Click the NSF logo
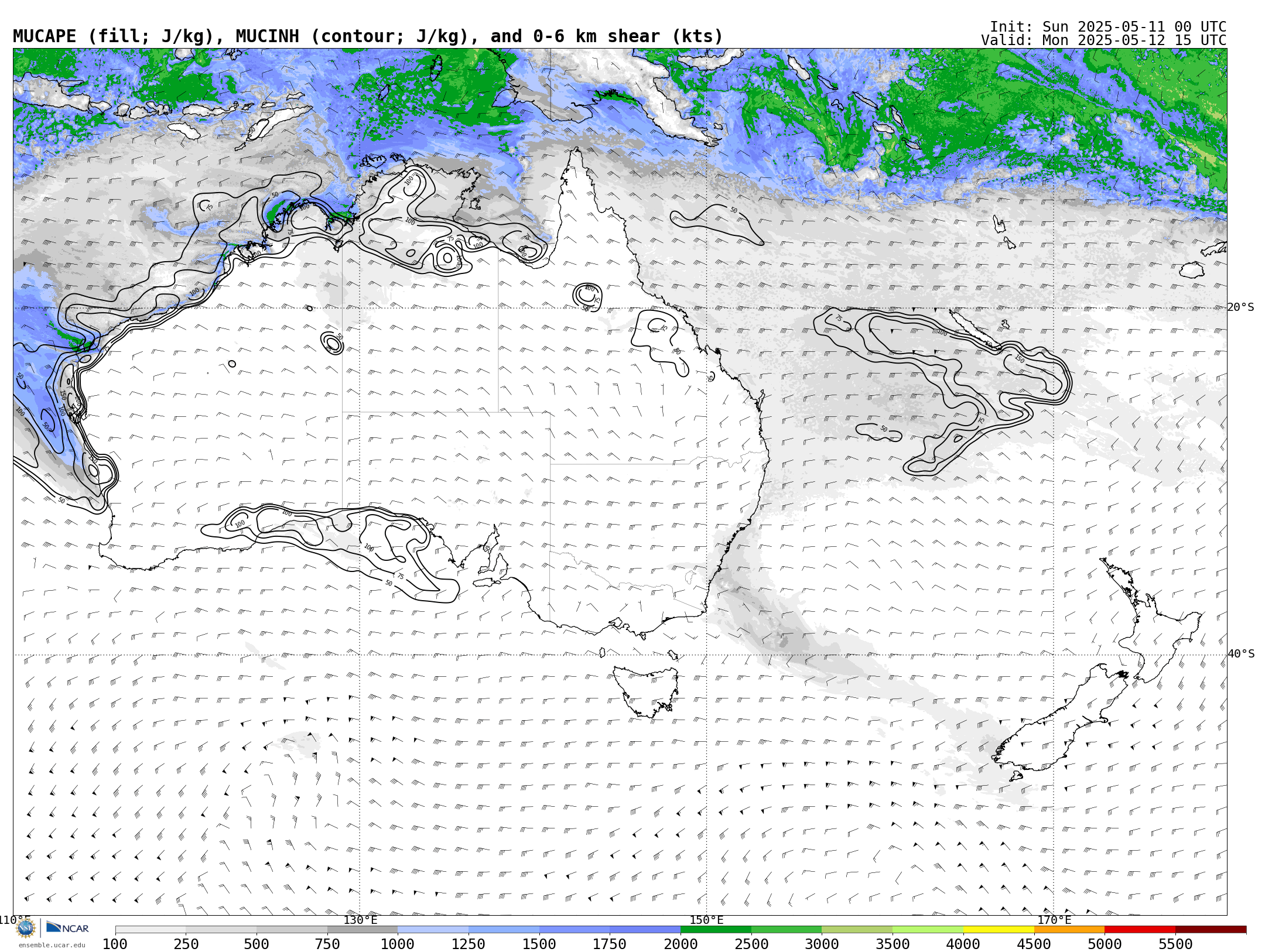 pyautogui.click(x=26, y=928)
